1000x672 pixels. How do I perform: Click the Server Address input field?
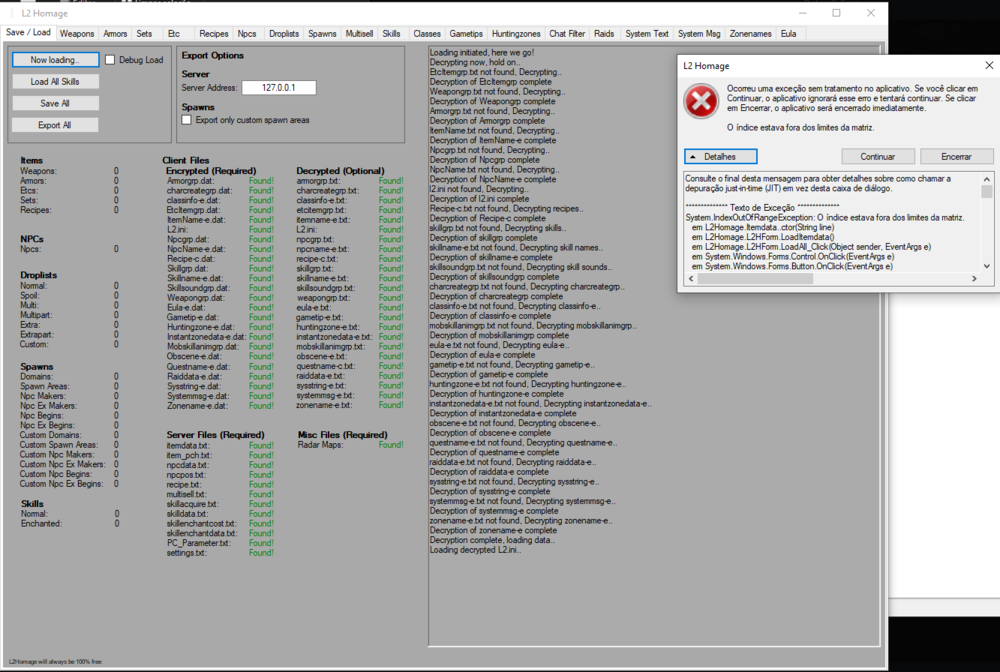[278, 88]
